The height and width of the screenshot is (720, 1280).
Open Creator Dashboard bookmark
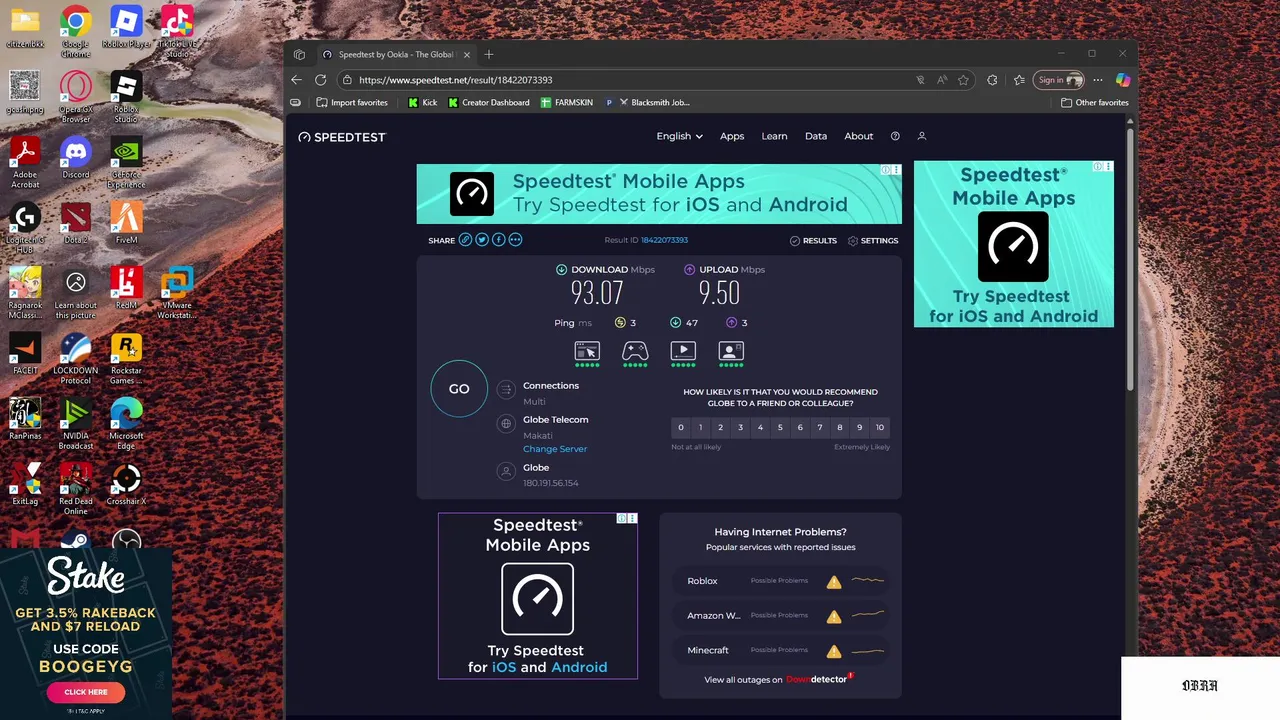489,102
